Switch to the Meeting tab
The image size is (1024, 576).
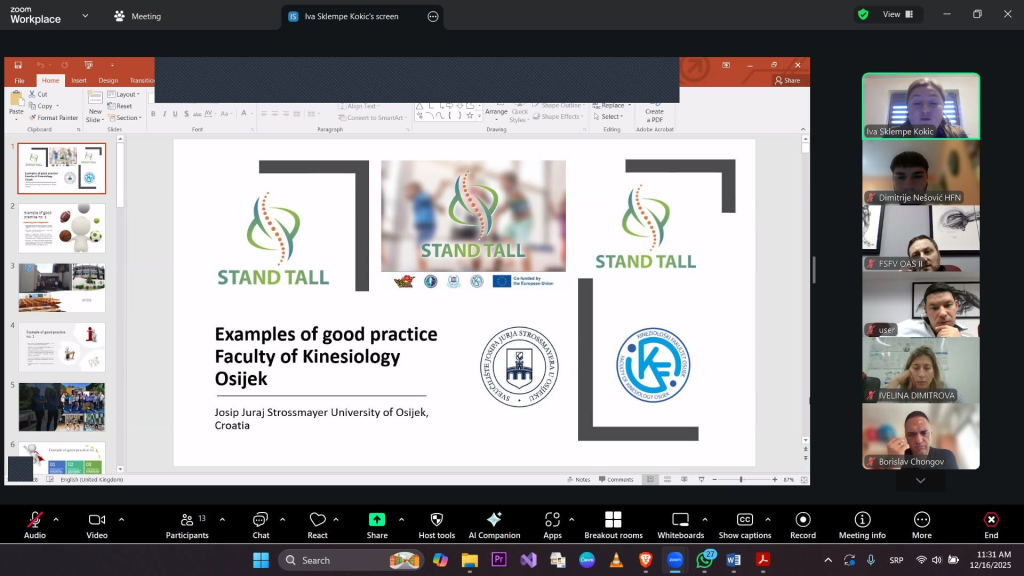pyautogui.click(x=137, y=16)
